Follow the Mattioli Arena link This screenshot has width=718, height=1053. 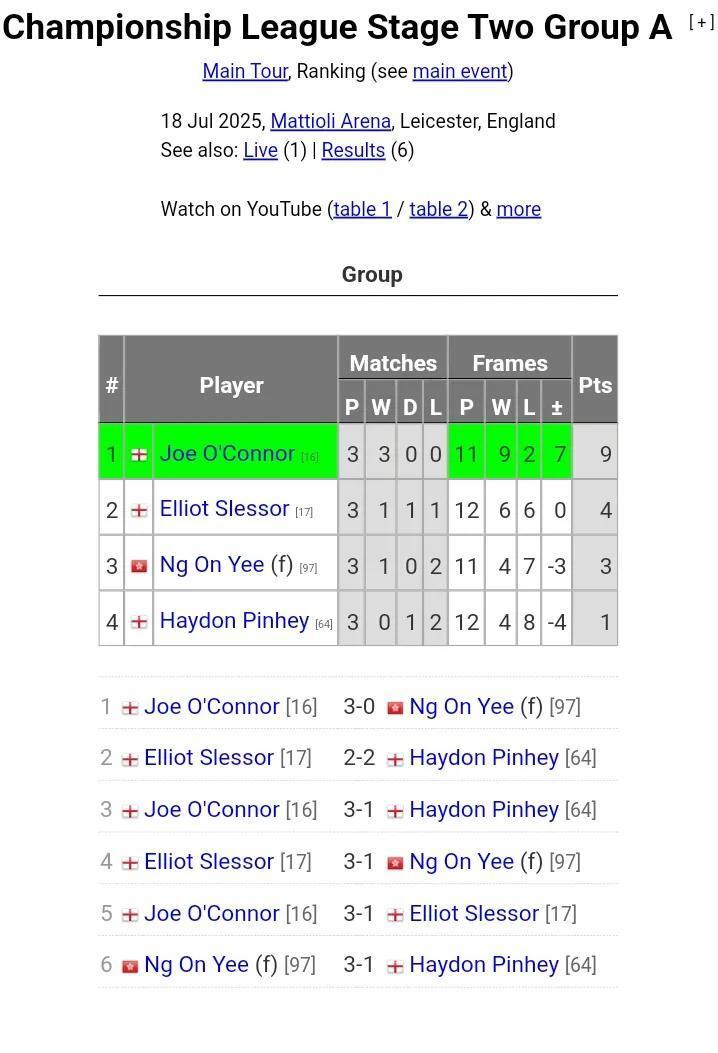coord(330,121)
